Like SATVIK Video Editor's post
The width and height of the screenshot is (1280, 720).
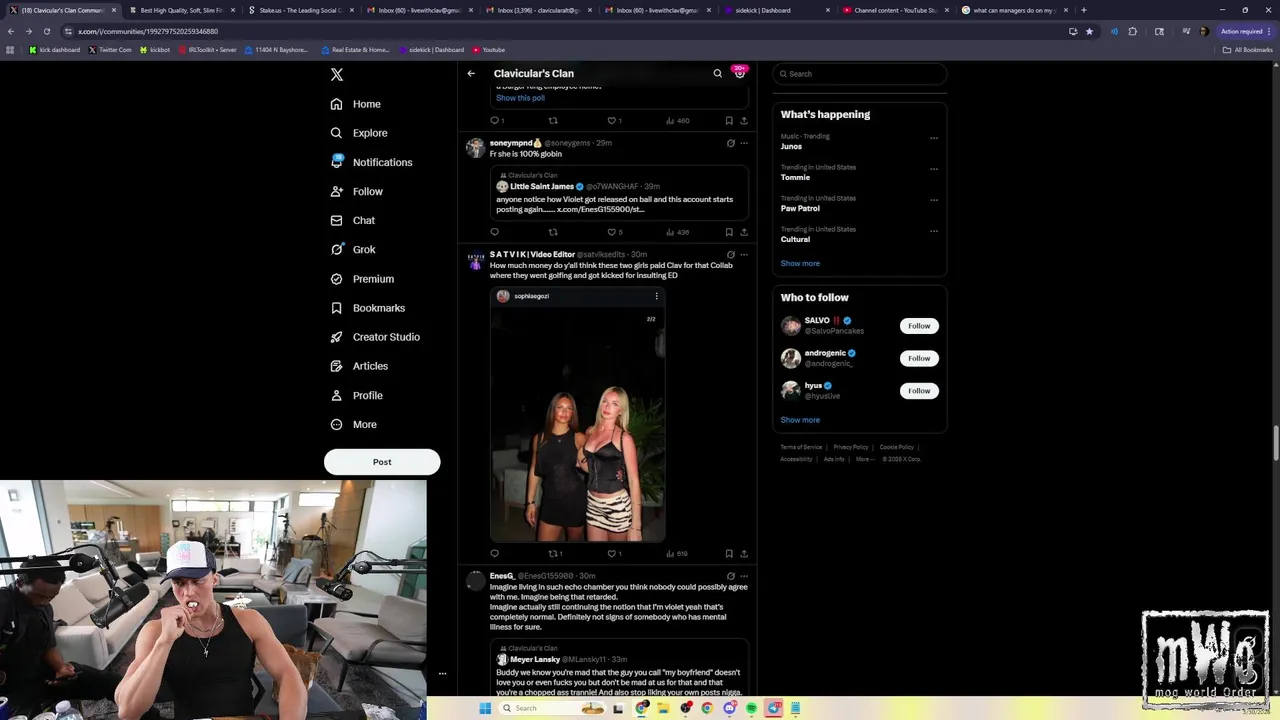[x=614, y=553]
